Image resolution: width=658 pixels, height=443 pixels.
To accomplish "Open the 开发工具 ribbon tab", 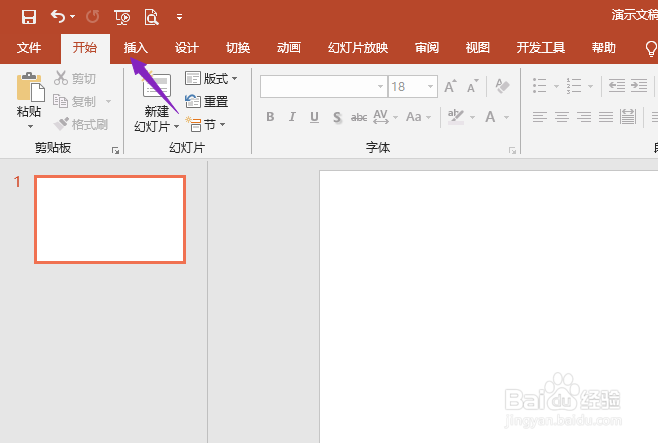I will click(540, 48).
